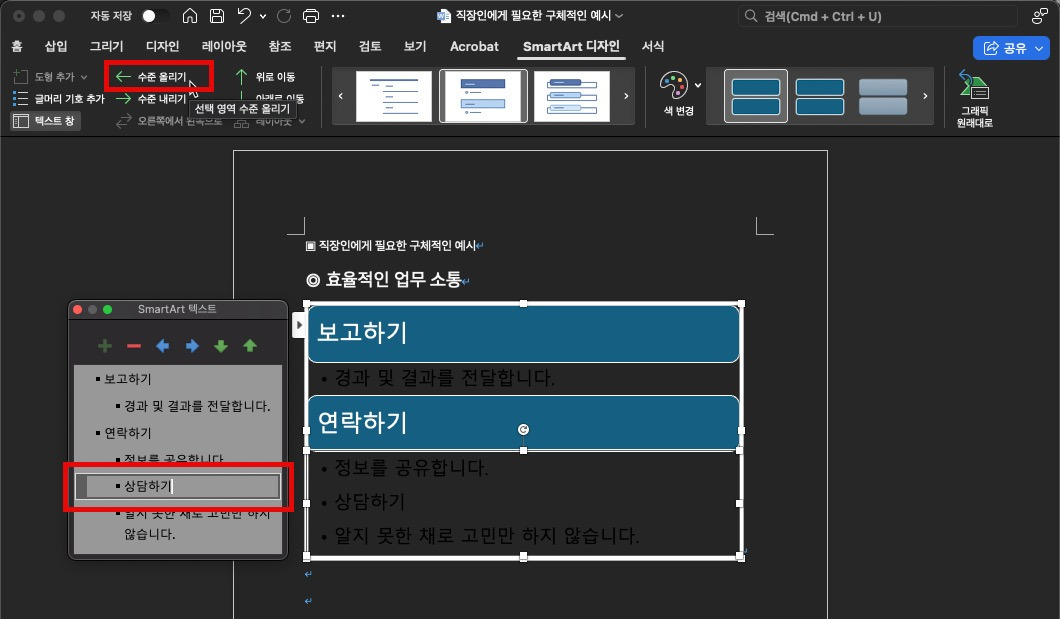Click green plus icon in SmartArt text pane
Screen dimensions: 1060x619
[x=105, y=346]
